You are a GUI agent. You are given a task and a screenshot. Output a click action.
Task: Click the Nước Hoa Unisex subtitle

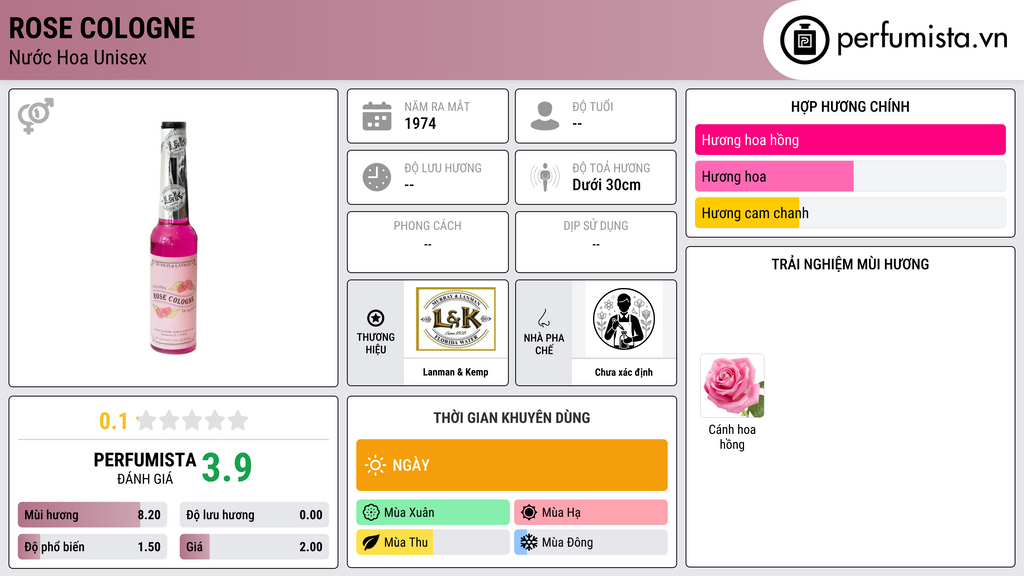pyautogui.click(x=78, y=57)
